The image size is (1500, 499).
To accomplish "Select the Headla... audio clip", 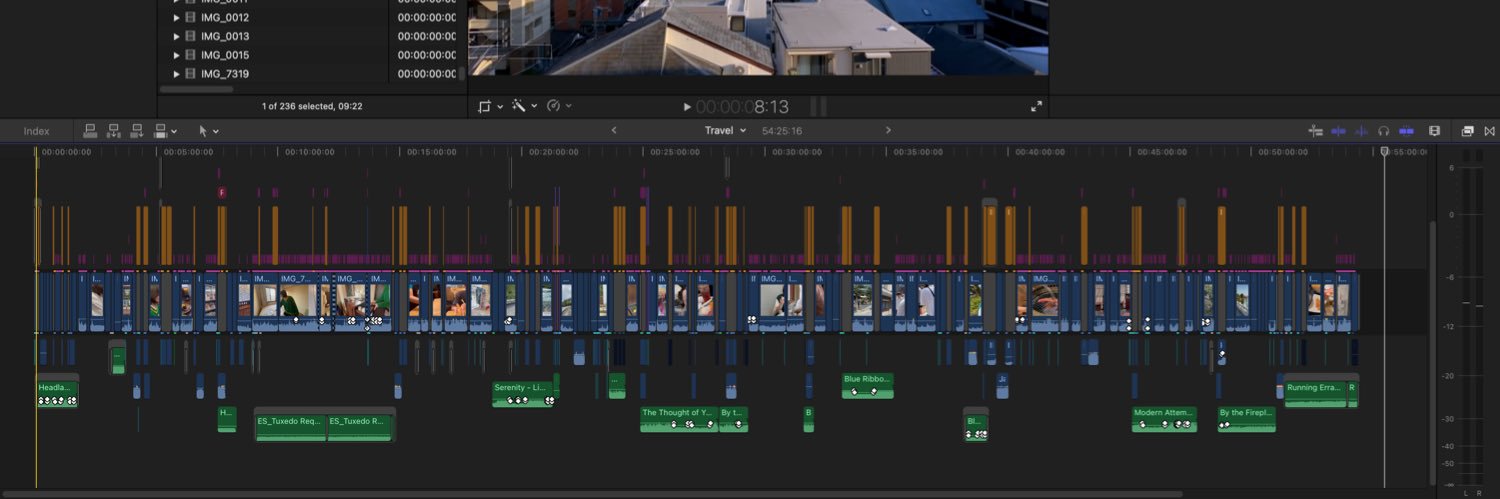I will click(x=57, y=393).
